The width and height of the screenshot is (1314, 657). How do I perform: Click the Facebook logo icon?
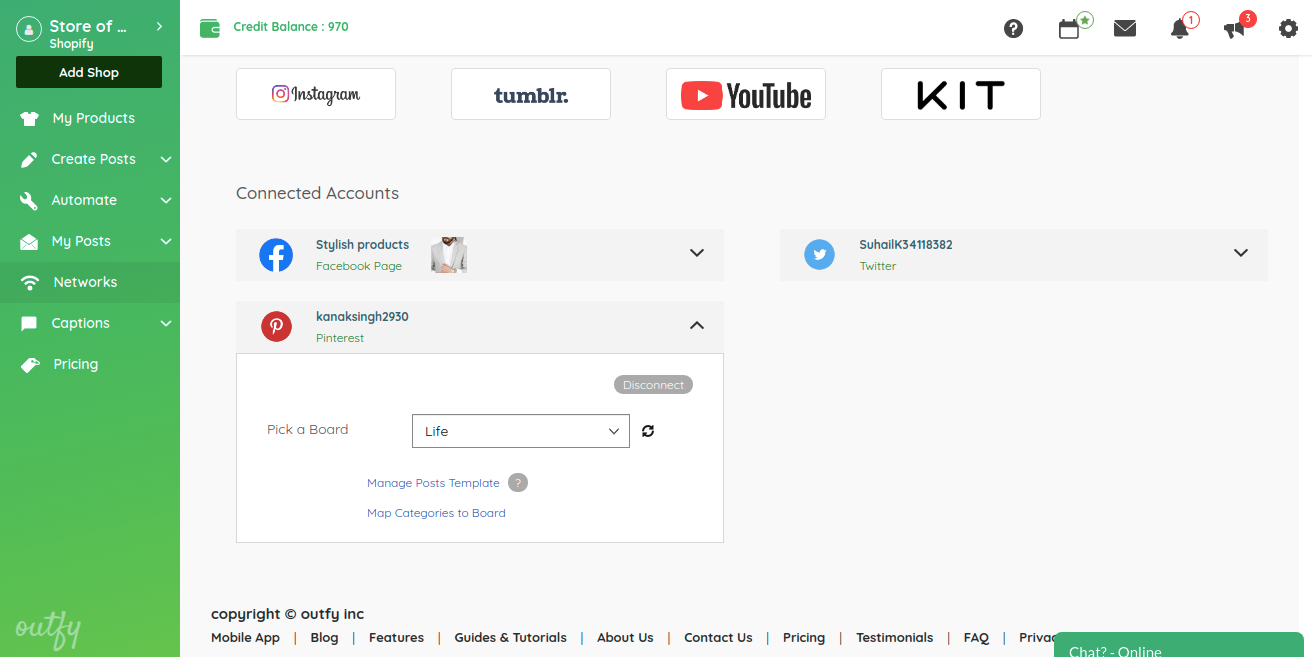[276, 255]
